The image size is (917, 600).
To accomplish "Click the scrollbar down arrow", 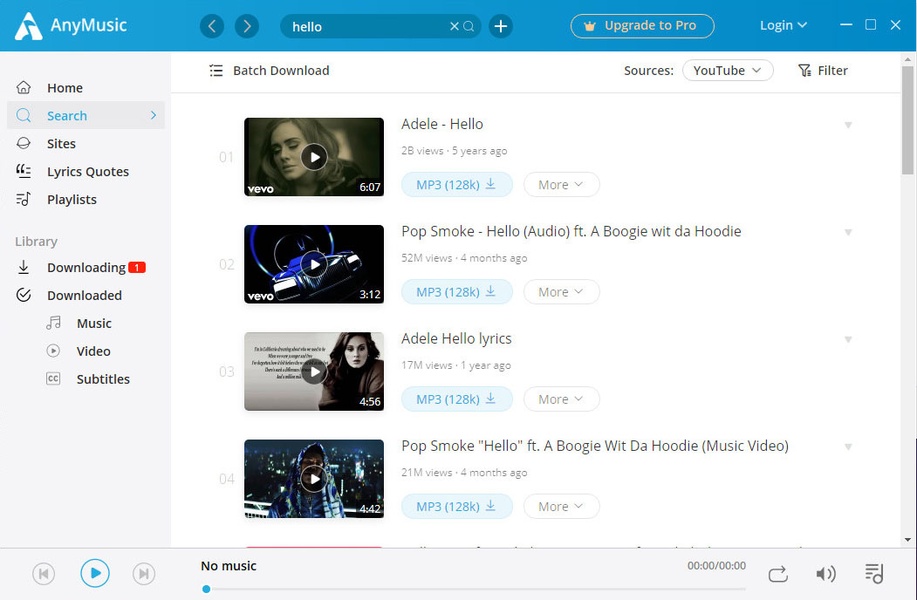I will tap(907, 540).
